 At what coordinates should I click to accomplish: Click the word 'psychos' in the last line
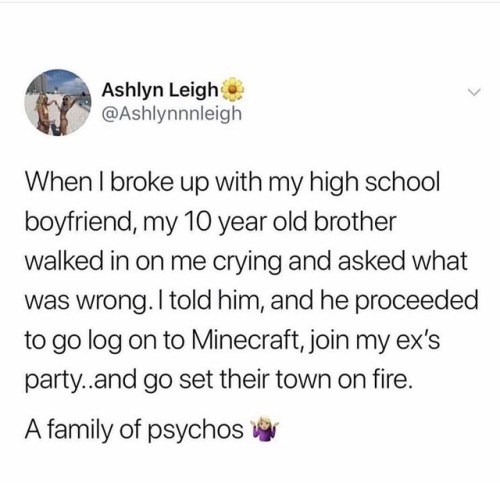point(196,431)
